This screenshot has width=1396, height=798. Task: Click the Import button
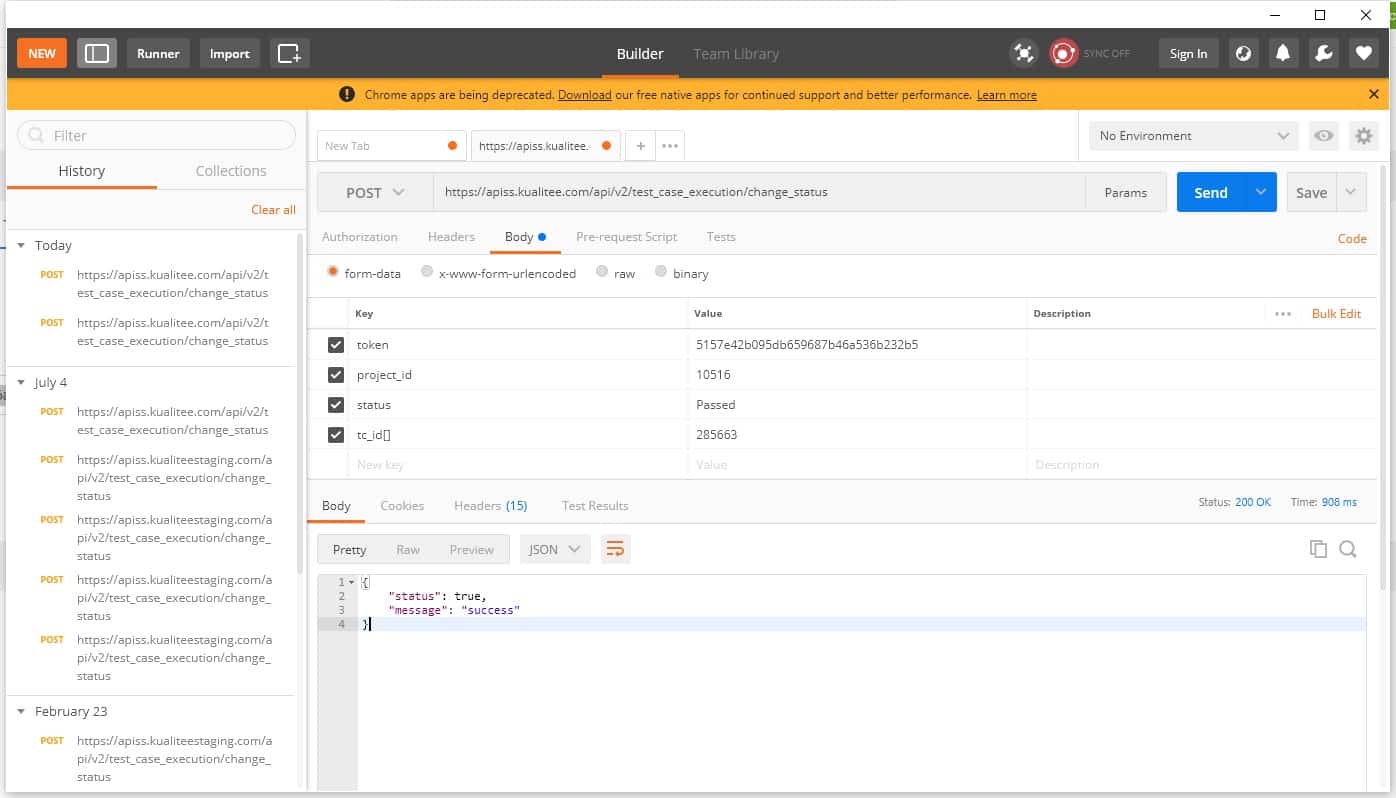pos(229,53)
